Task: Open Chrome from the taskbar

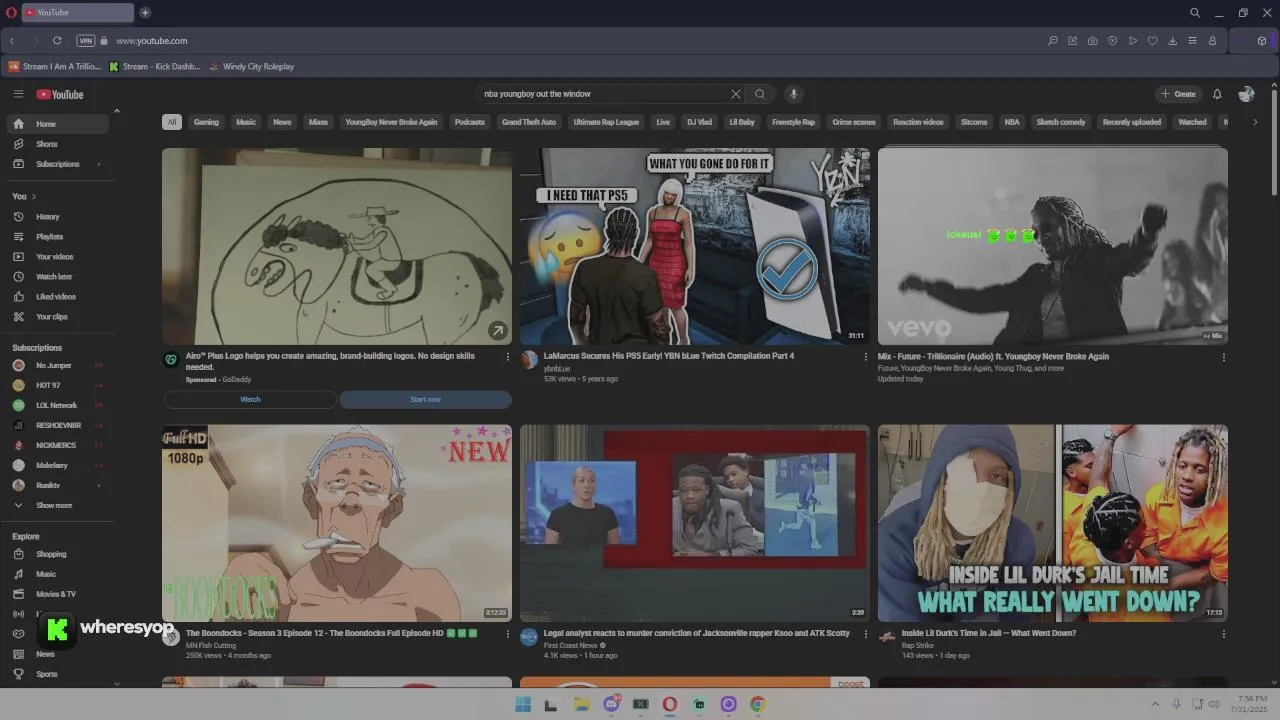Action: coord(757,704)
